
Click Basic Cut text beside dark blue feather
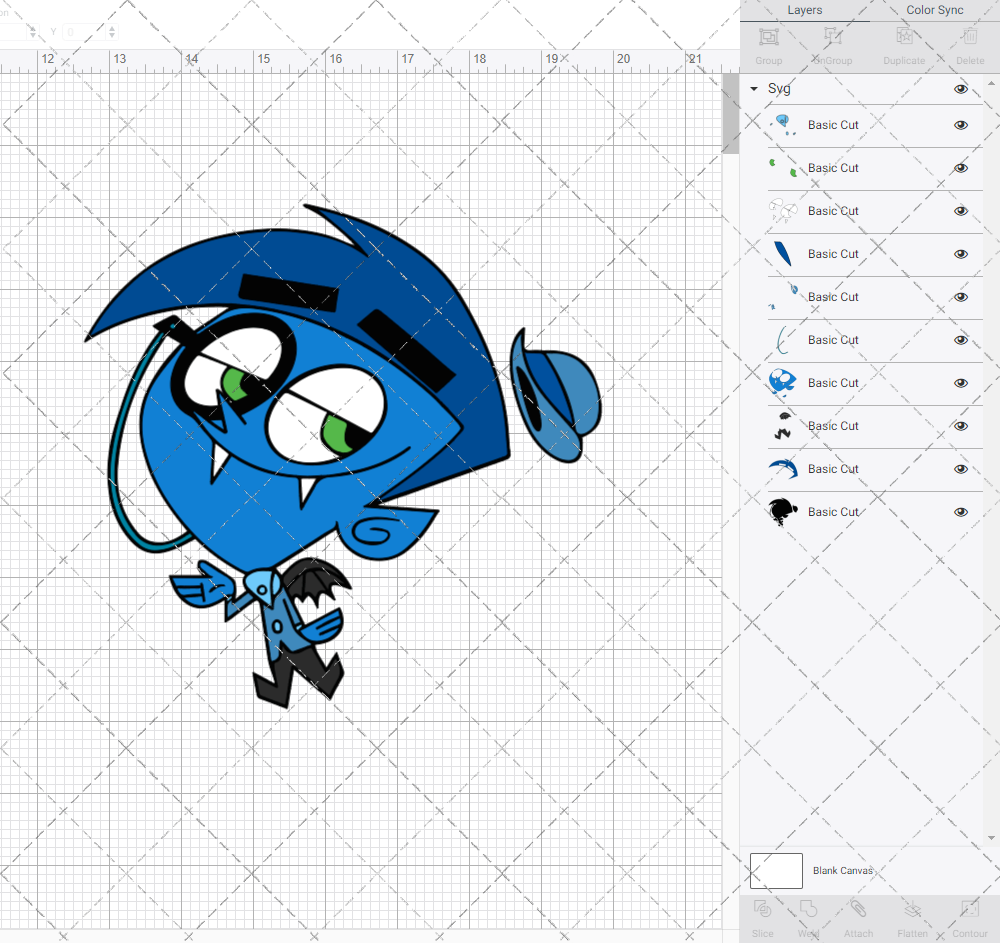(833, 254)
